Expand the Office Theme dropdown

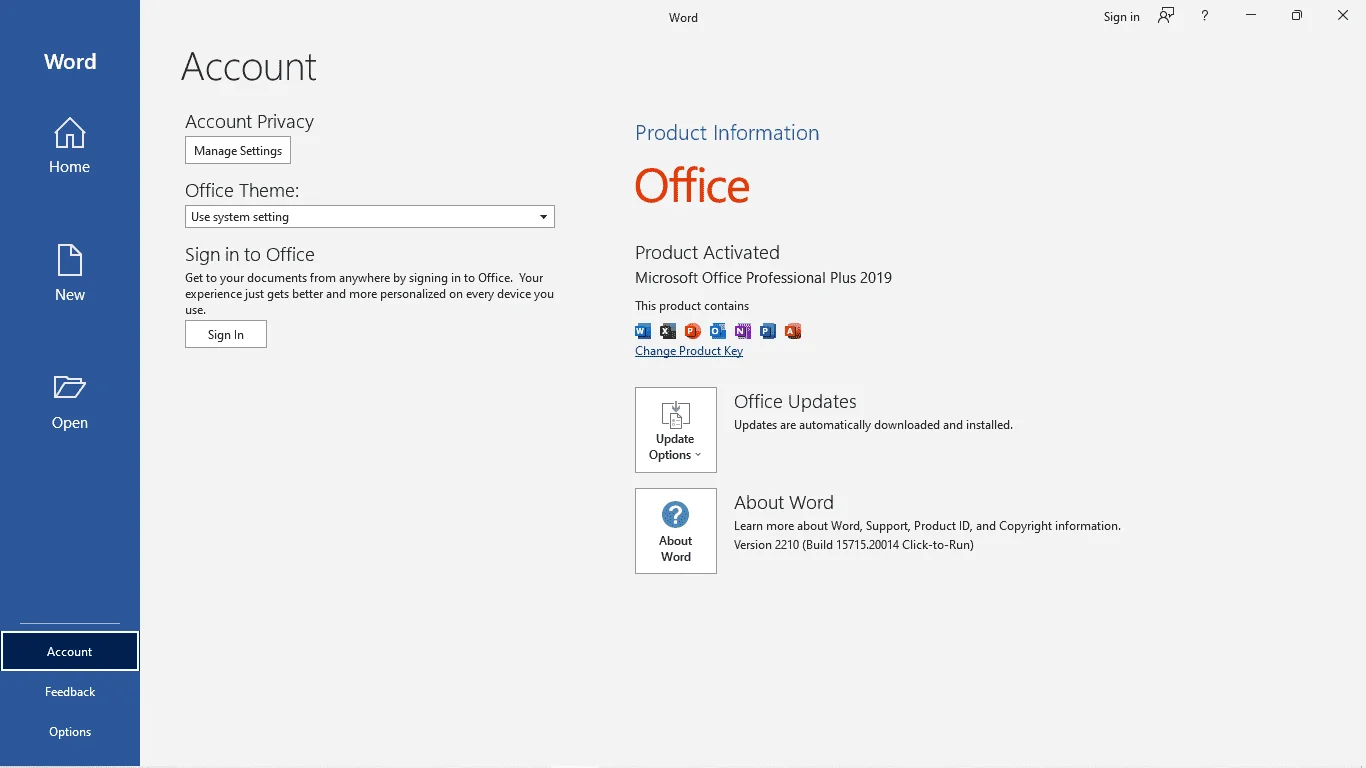point(370,217)
